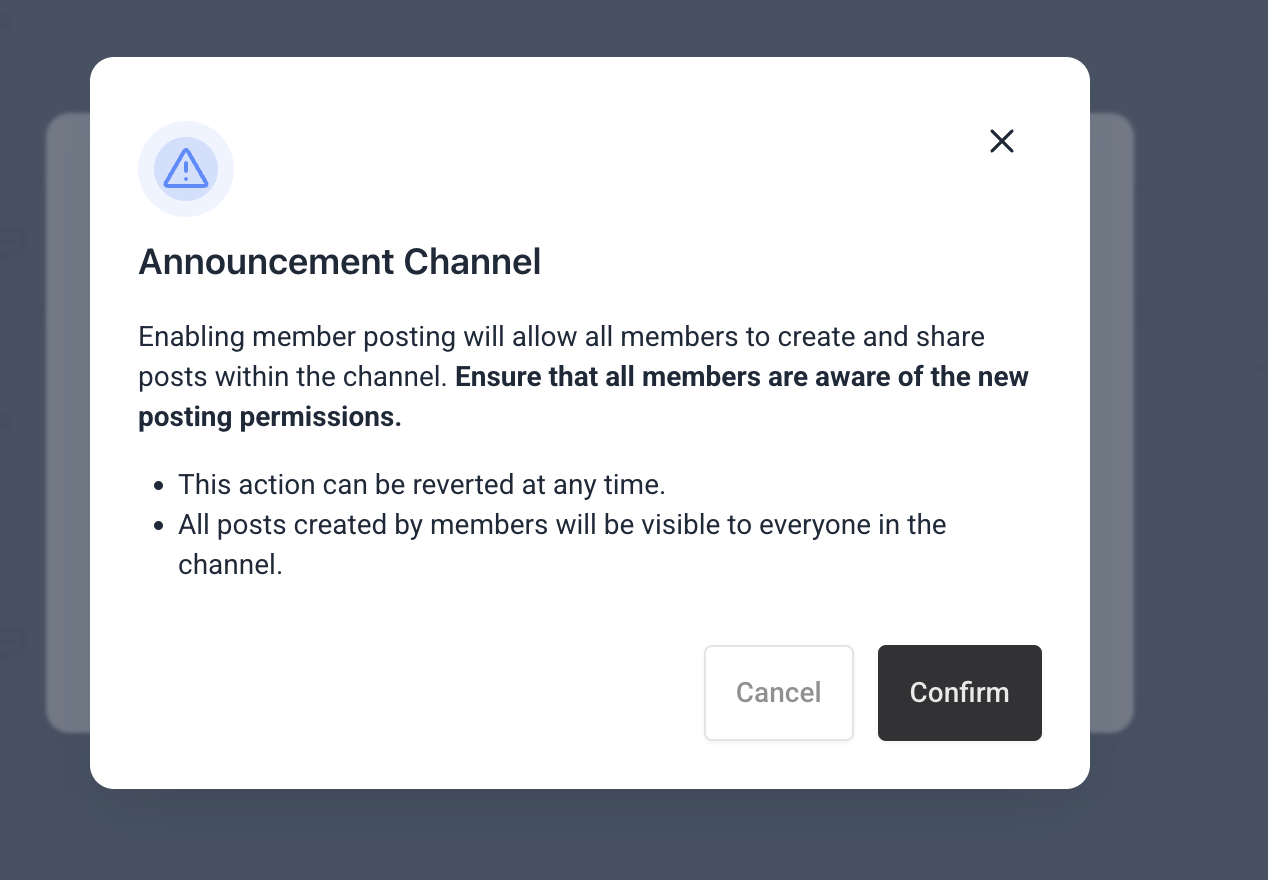The height and width of the screenshot is (880, 1268).
Task: Click the bold posting permissions warning text
Action: (742, 377)
